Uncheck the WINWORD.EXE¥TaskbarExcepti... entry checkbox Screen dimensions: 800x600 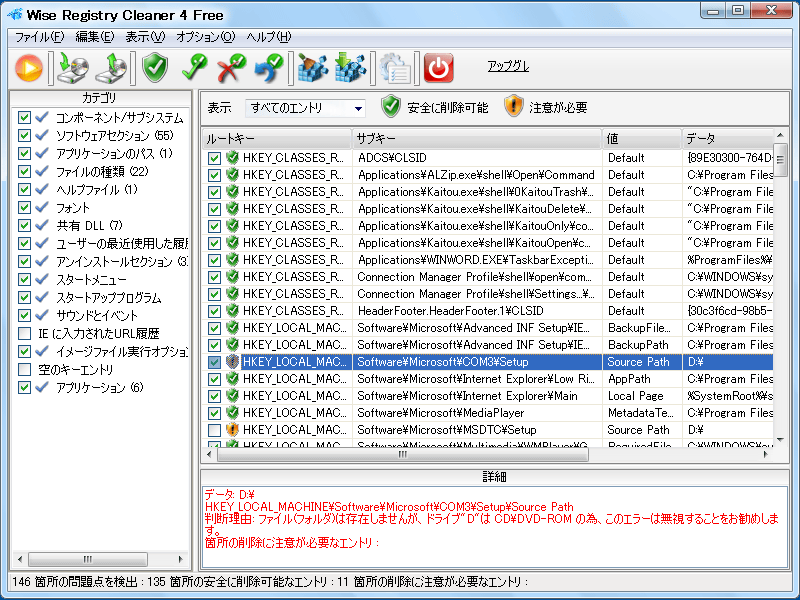pos(214,260)
